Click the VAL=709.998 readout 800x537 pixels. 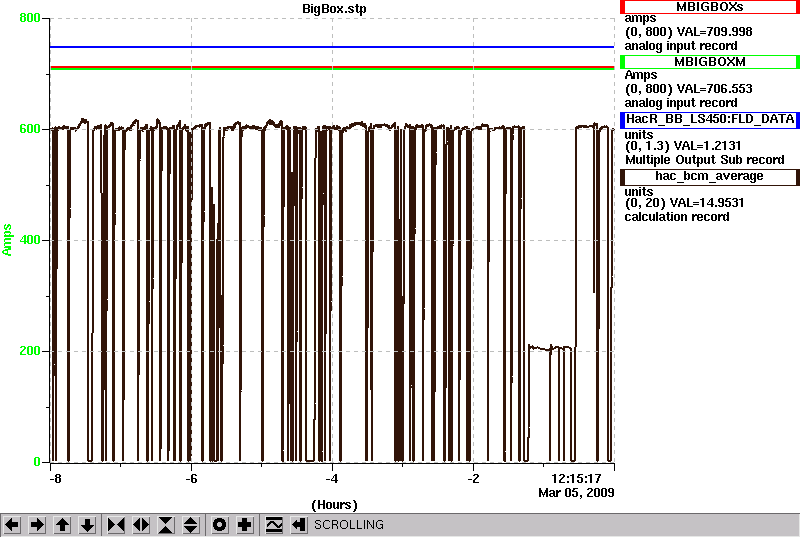(x=714, y=32)
